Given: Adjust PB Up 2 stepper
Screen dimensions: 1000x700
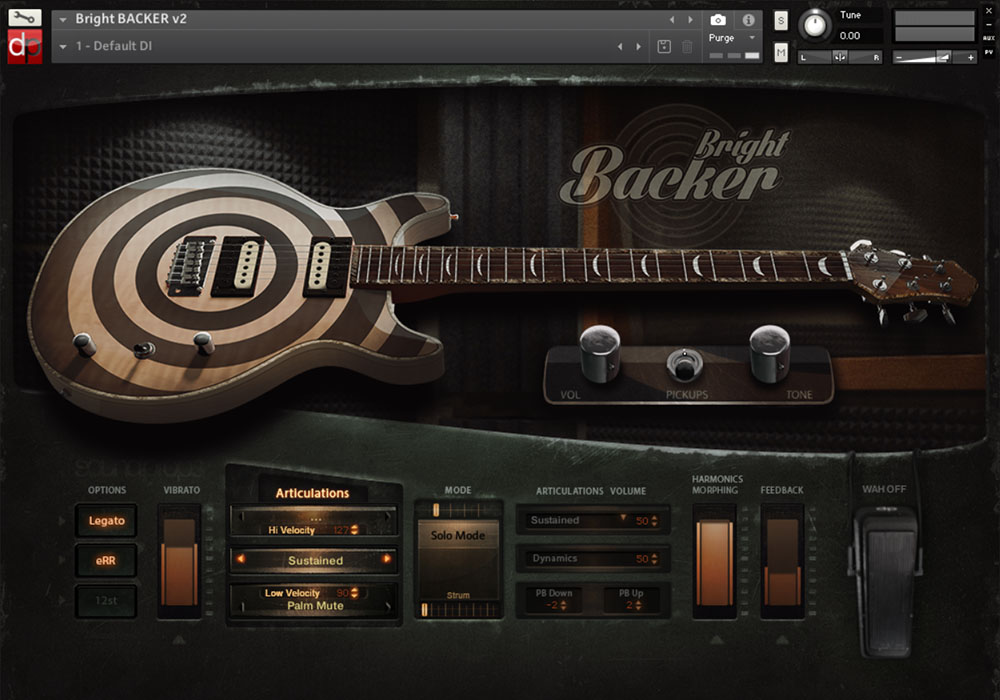Looking at the screenshot, I should point(638,605).
